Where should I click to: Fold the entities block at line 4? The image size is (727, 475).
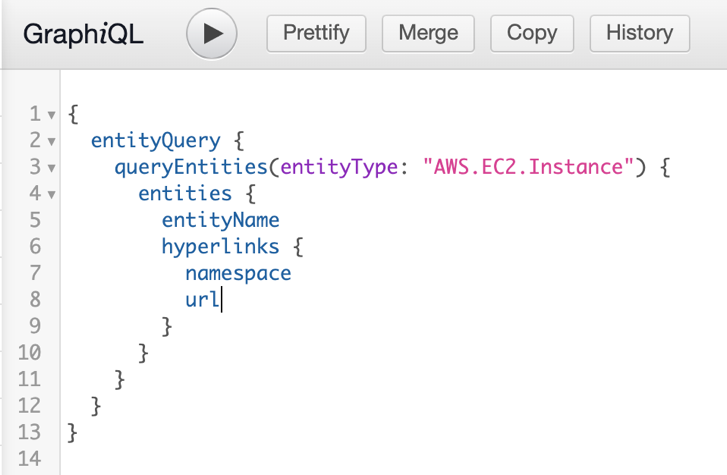tap(52, 194)
